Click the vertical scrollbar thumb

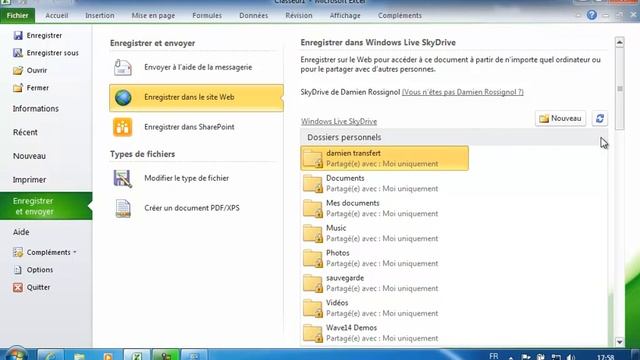620,89
